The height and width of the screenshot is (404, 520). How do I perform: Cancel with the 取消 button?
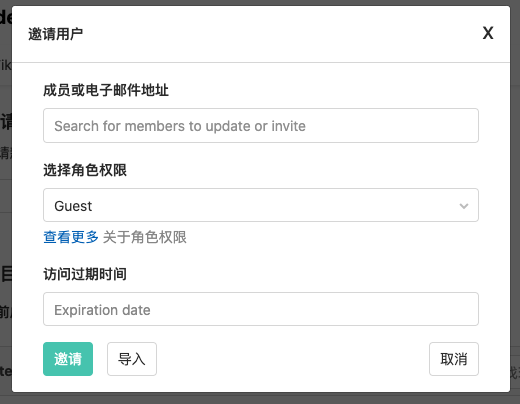454,359
